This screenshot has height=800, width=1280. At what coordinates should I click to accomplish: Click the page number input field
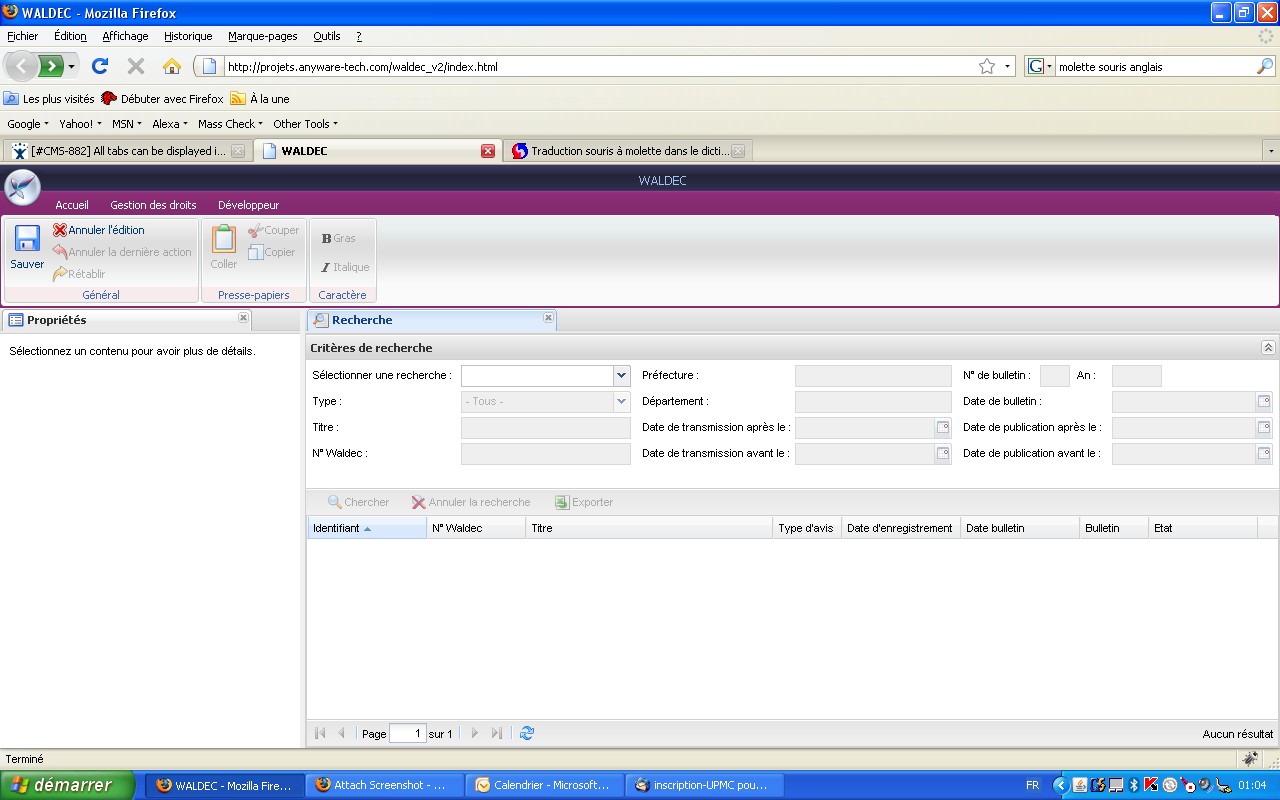pyautogui.click(x=407, y=734)
